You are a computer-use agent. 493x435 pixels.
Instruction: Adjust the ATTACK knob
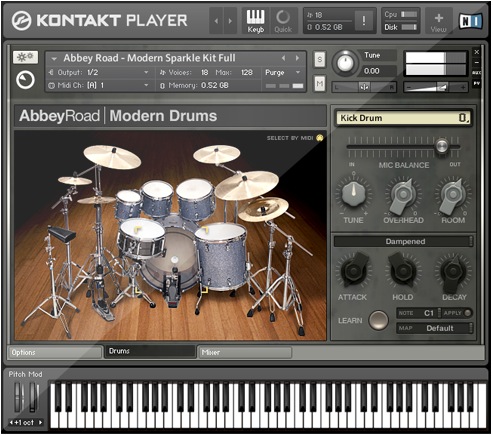[x=353, y=271]
